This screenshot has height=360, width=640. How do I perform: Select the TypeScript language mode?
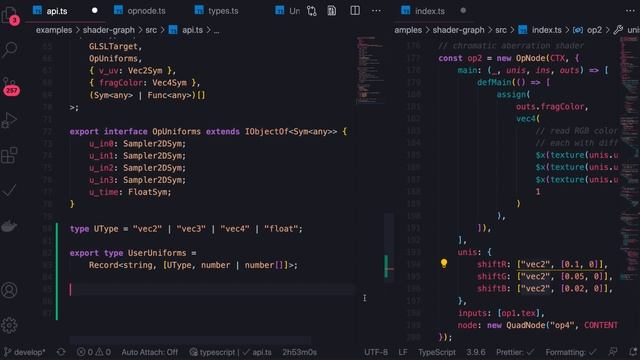click(x=437, y=352)
